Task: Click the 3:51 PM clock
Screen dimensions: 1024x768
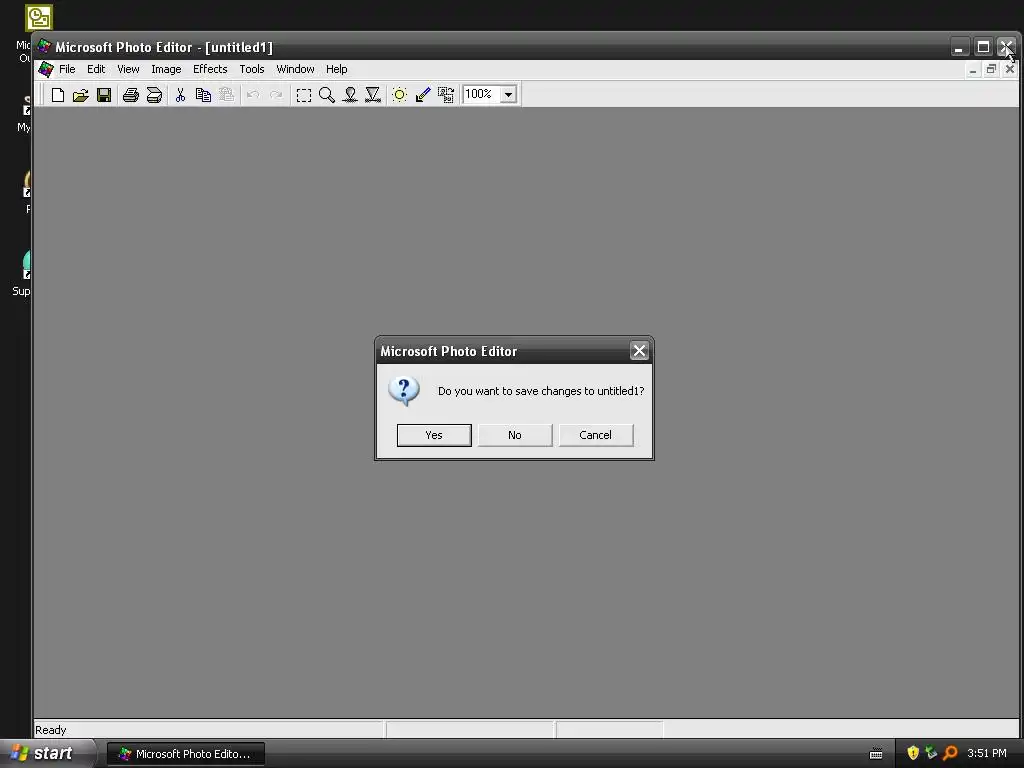Action: pyautogui.click(x=987, y=754)
